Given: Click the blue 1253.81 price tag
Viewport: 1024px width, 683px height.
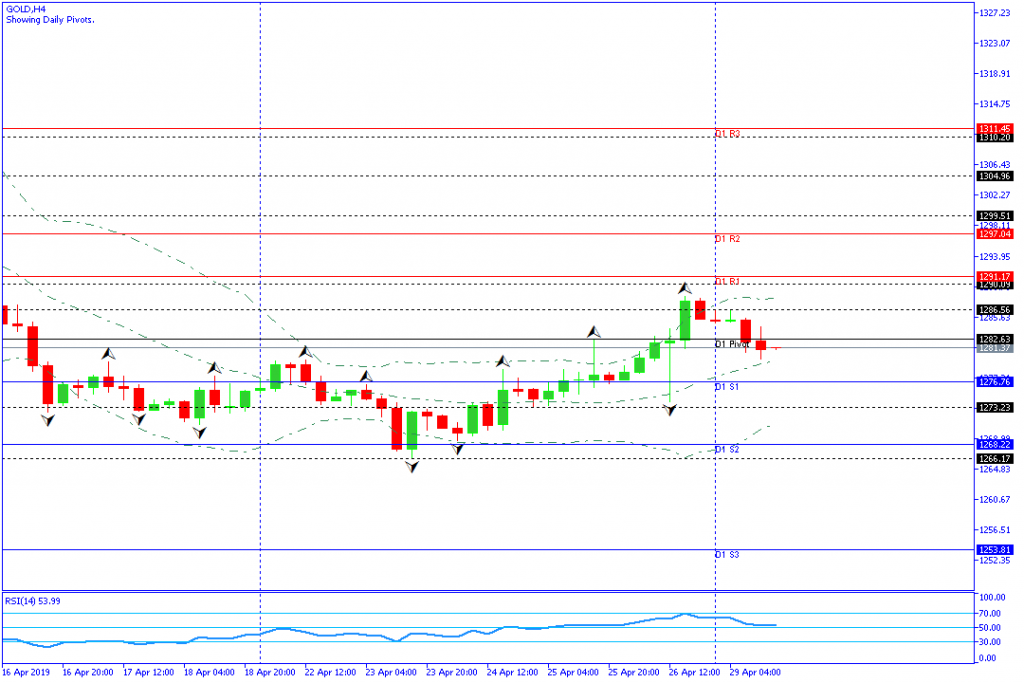Looking at the screenshot, I should pos(996,550).
